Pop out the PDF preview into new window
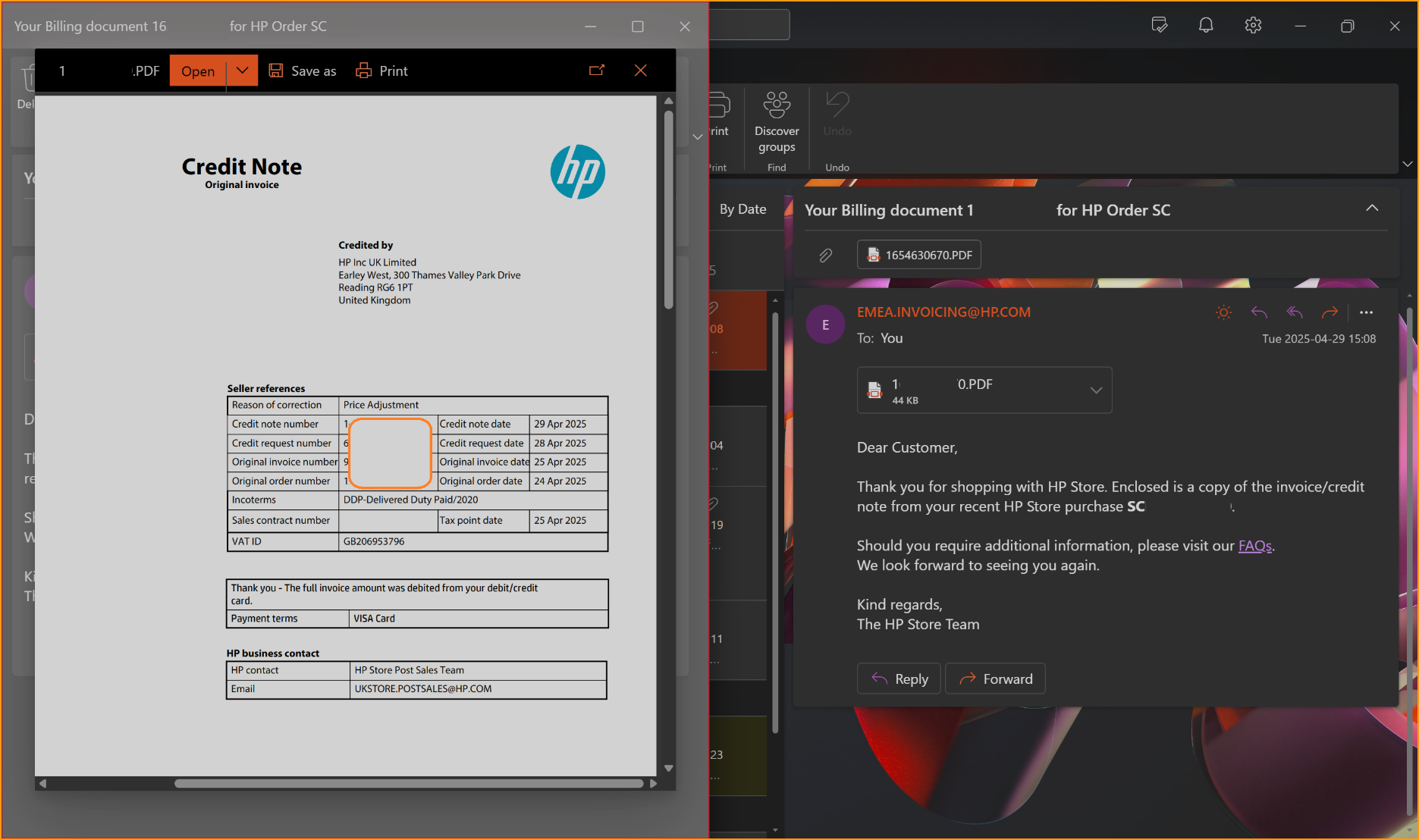Screen dimensions: 1419x840 tap(597, 71)
